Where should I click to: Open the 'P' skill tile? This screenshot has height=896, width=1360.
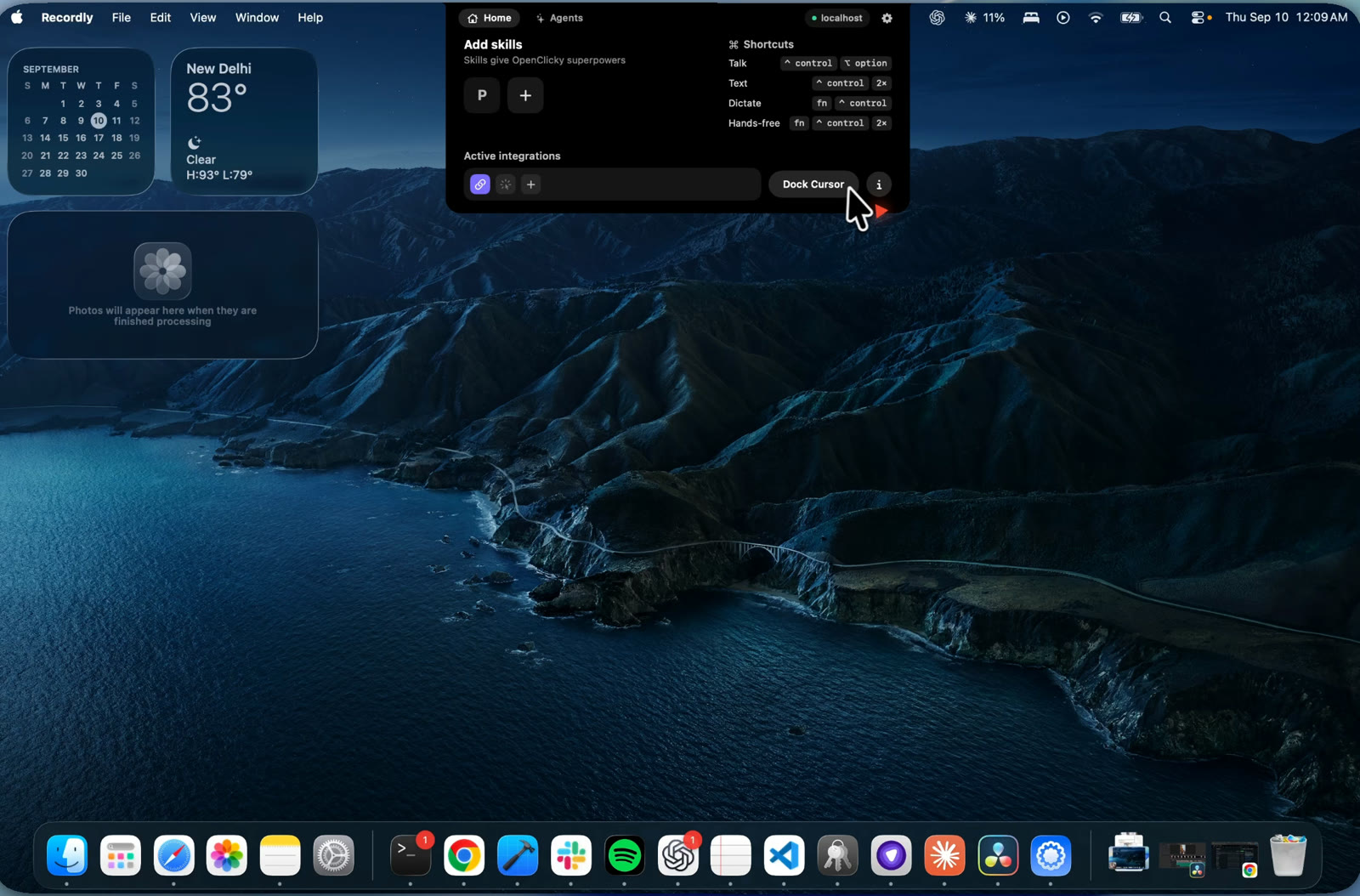coord(482,95)
